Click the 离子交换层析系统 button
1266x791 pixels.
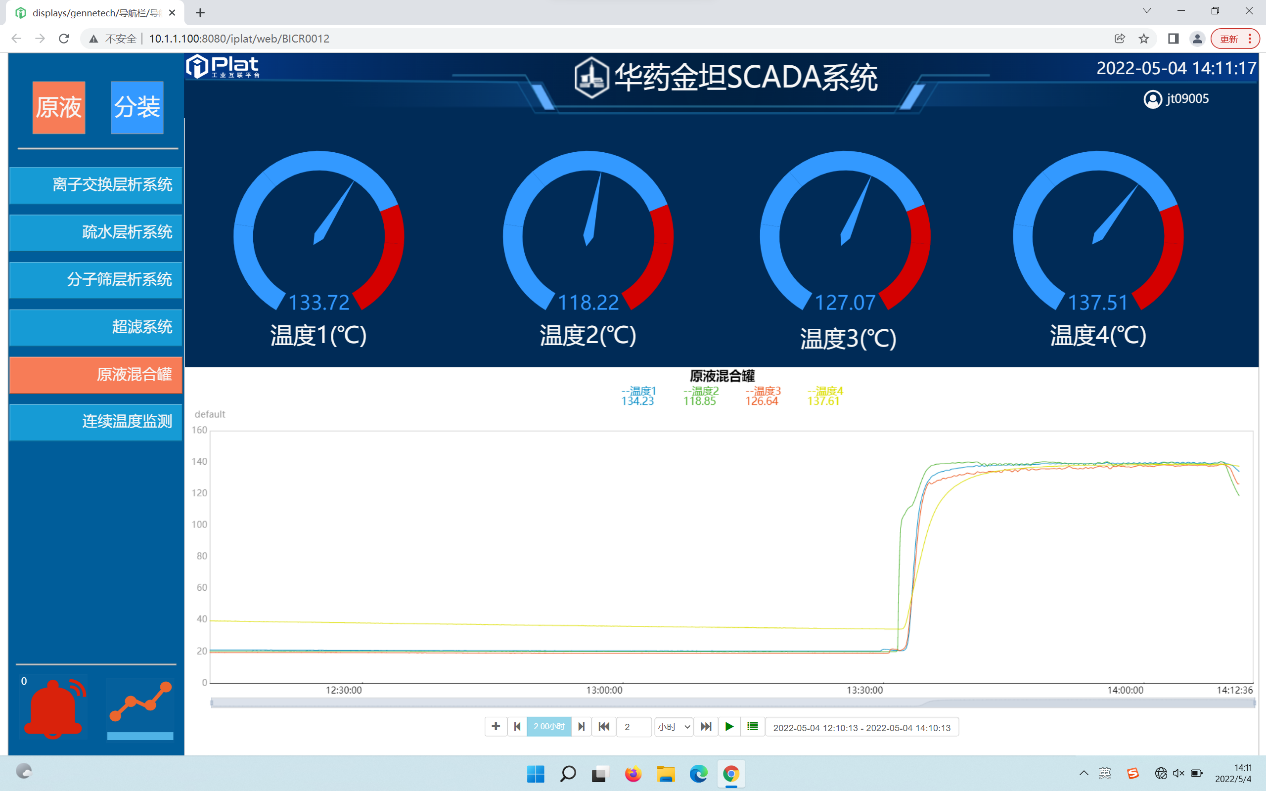[x=96, y=185]
